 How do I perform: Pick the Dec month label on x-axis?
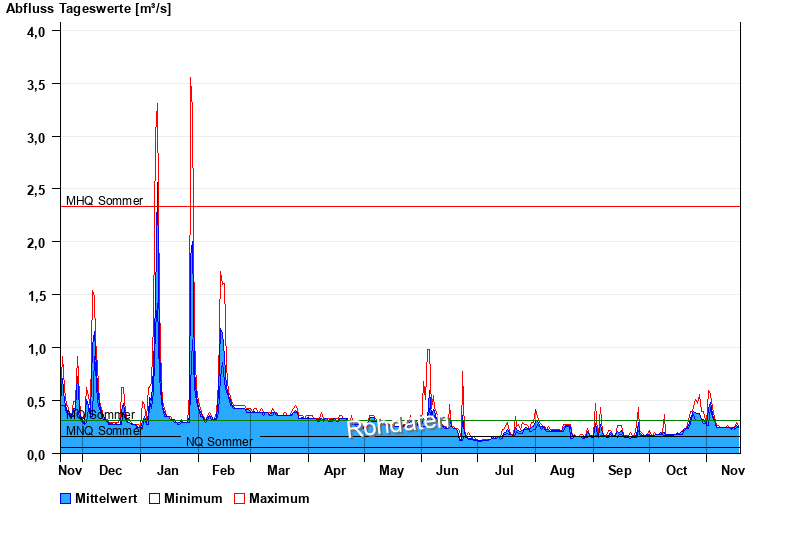(x=110, y=470)
